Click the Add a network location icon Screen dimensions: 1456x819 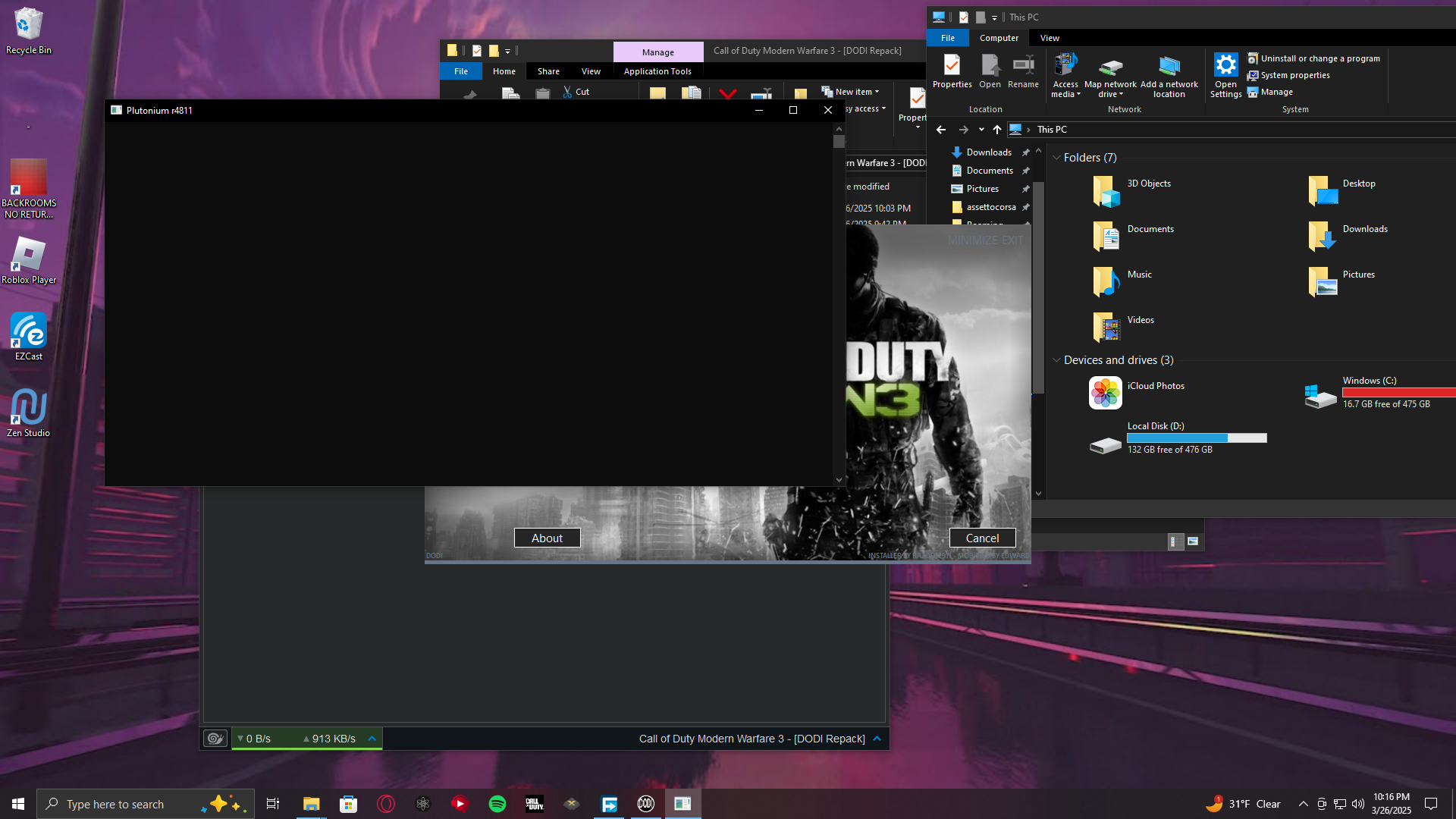[1169, 66]
